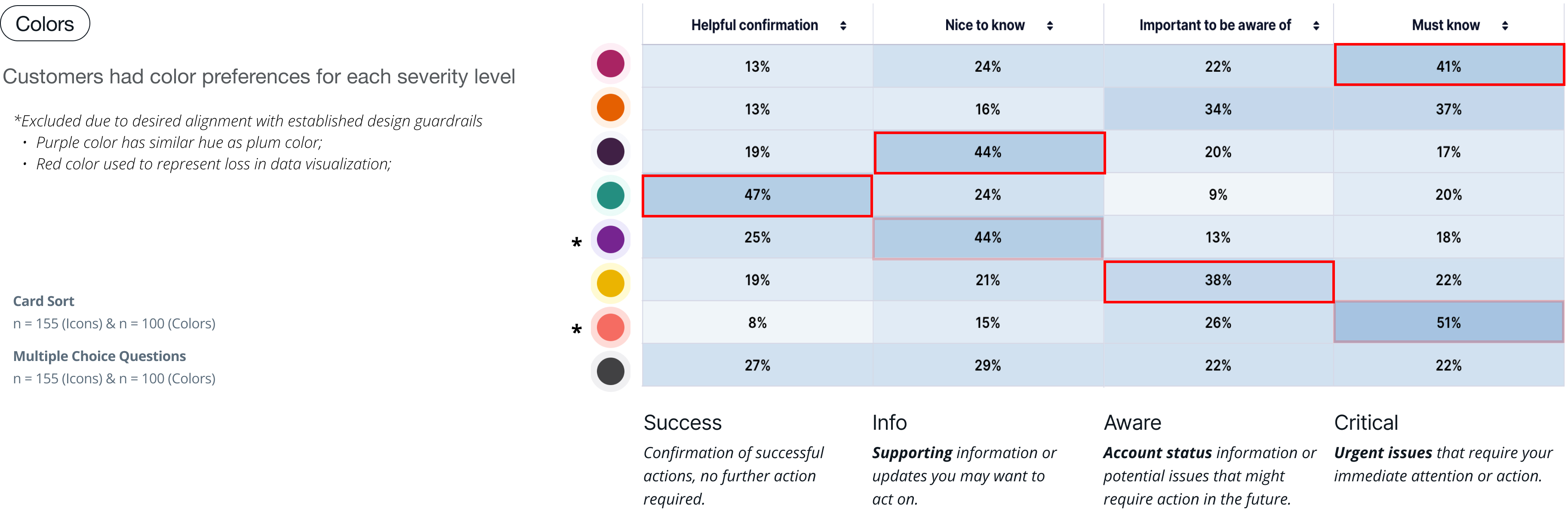Viewport: 1568px width, 520px height.
Task: Select the plum magenta color circle
Action: (611, 64)
